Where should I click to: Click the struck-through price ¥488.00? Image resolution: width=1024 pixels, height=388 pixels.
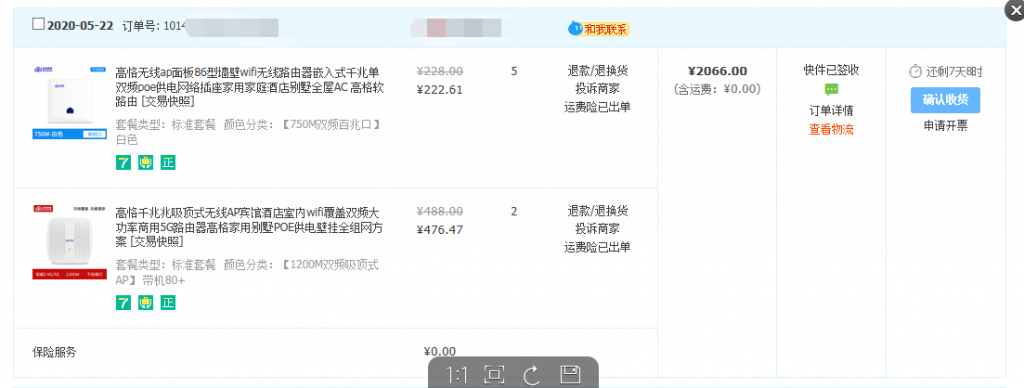click(440, 211)
